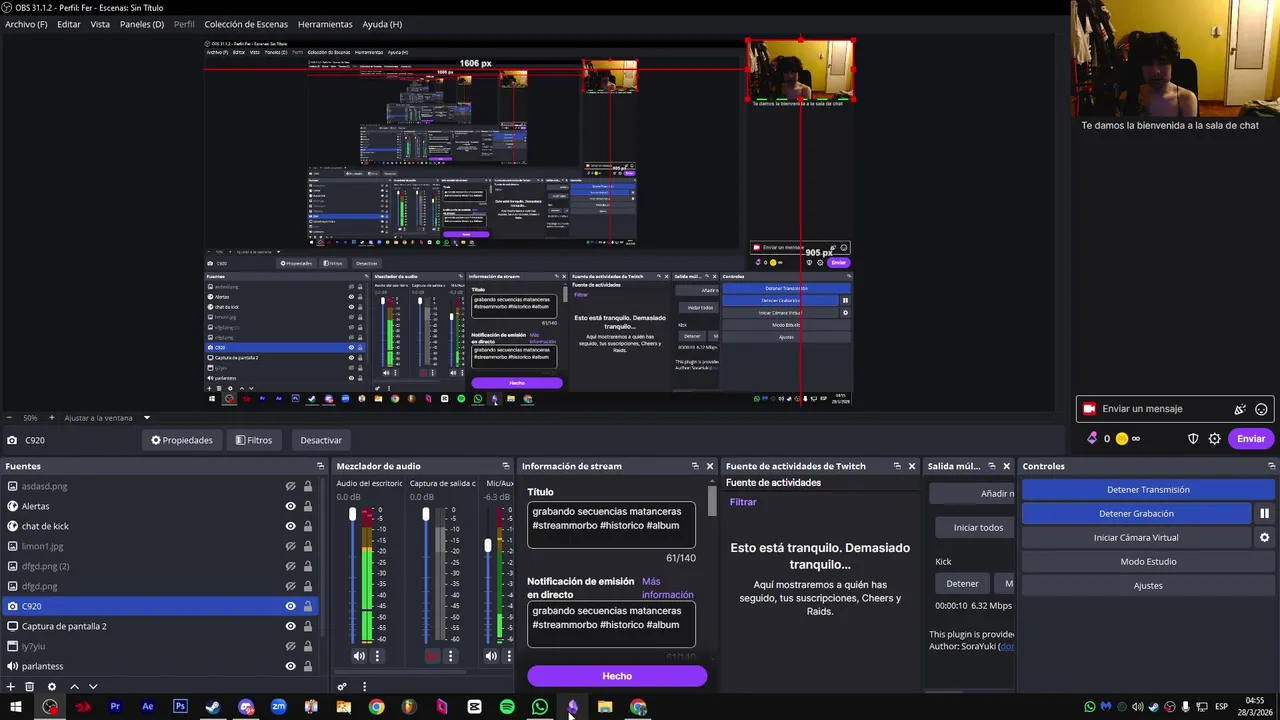Image resolution: width=1280 pixels, height=720 pixels.
Task: Click celebration confetti icon in chat input
Action: tap(1240, 409)
